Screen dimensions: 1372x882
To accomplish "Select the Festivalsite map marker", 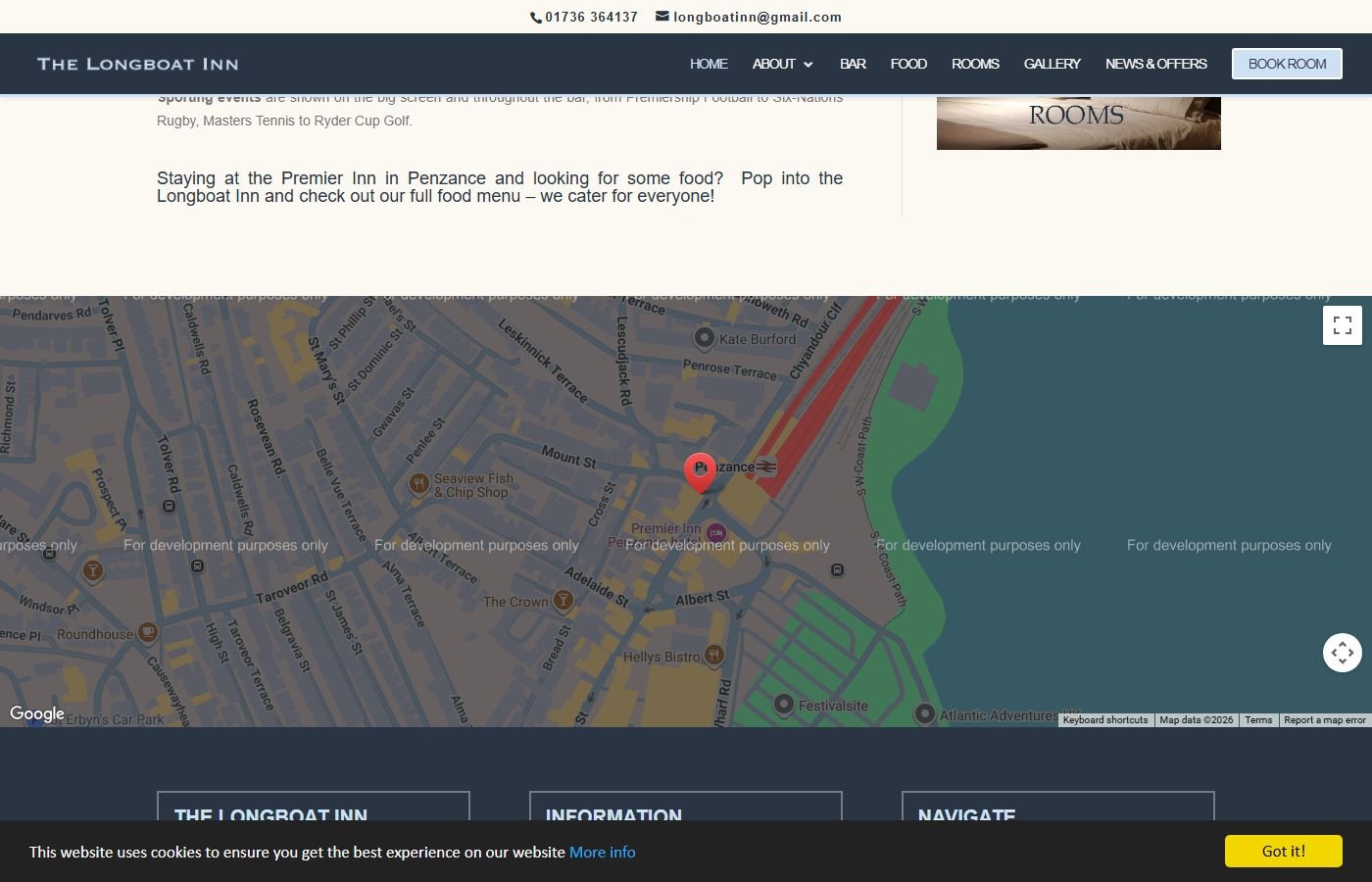I will (783, 704).
